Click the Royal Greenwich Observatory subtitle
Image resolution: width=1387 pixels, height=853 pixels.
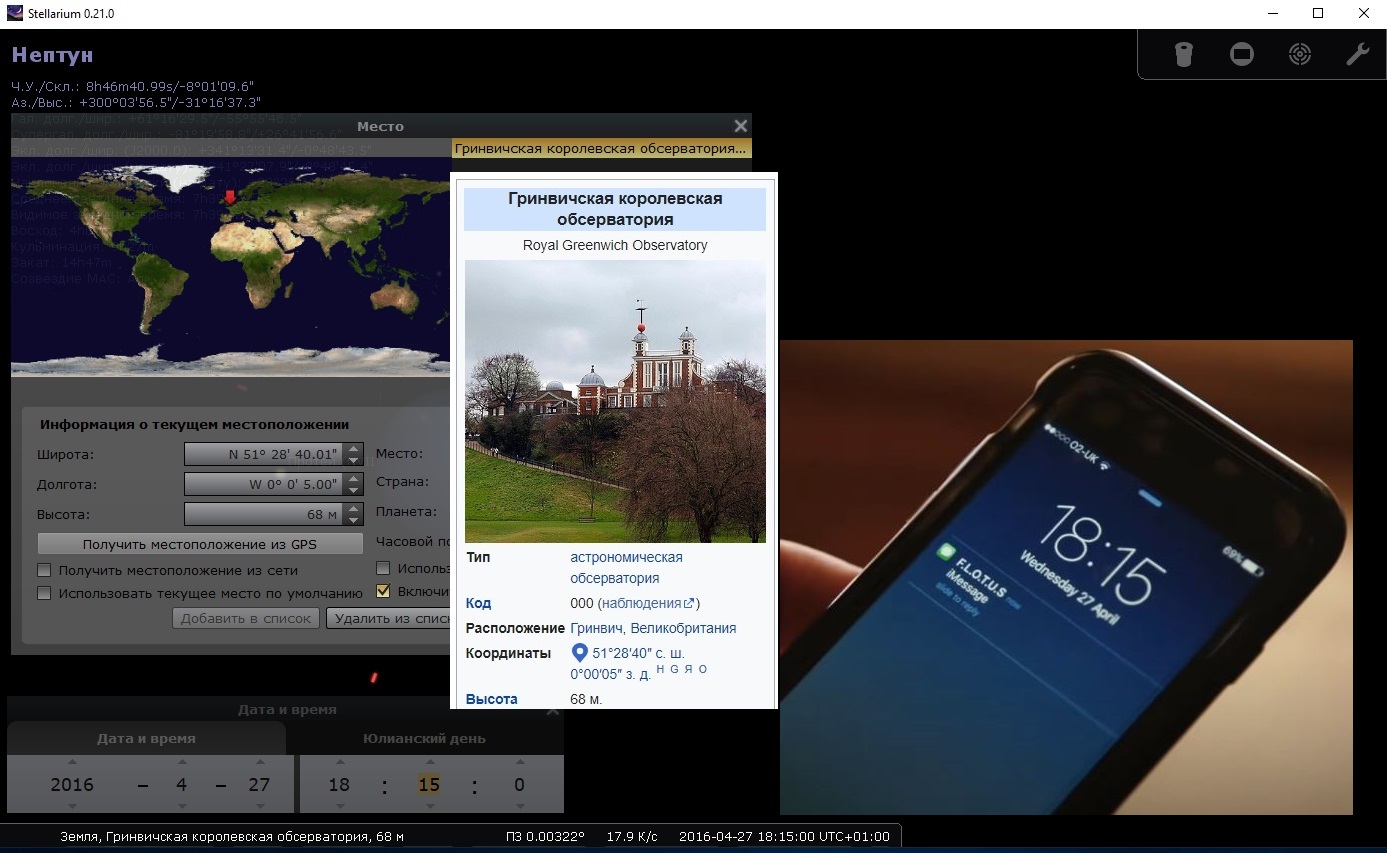615,245
